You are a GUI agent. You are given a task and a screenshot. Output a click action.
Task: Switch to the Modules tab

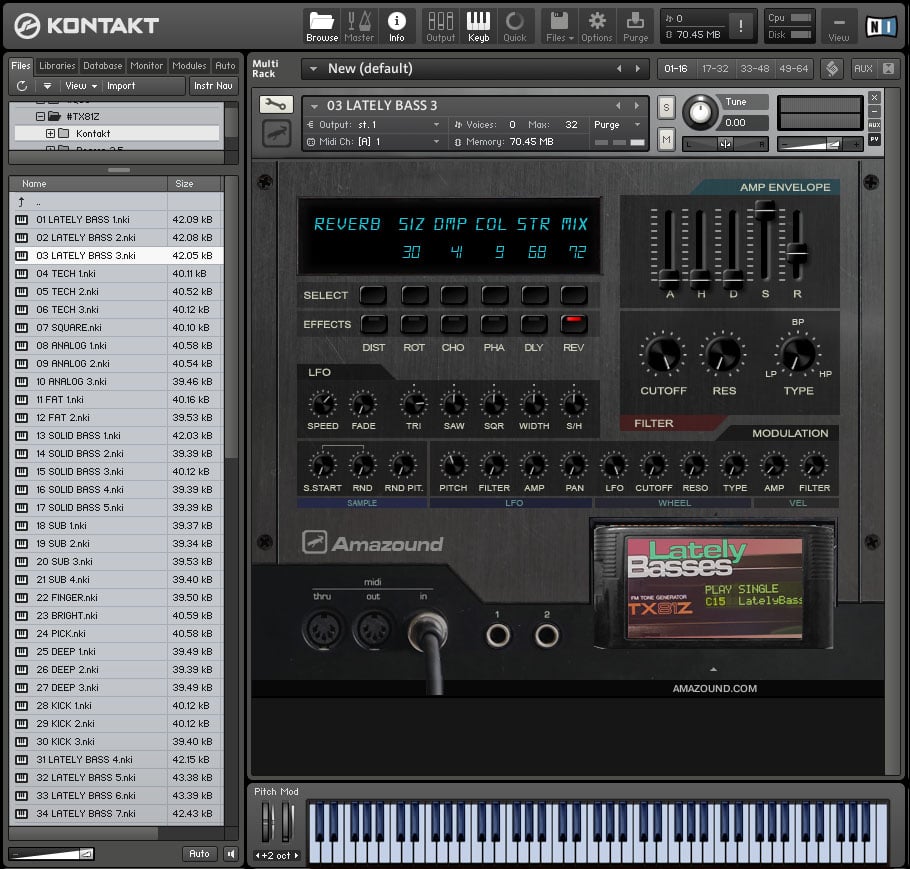(189, 66)
